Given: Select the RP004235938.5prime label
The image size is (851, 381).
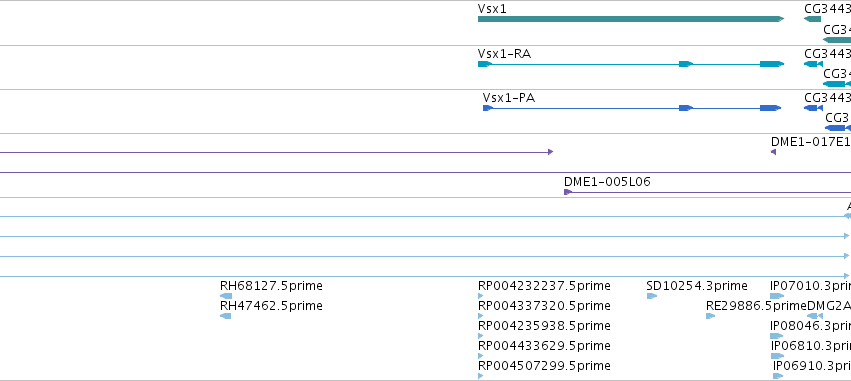Looking at the screenshot, I should coord(544,326).
